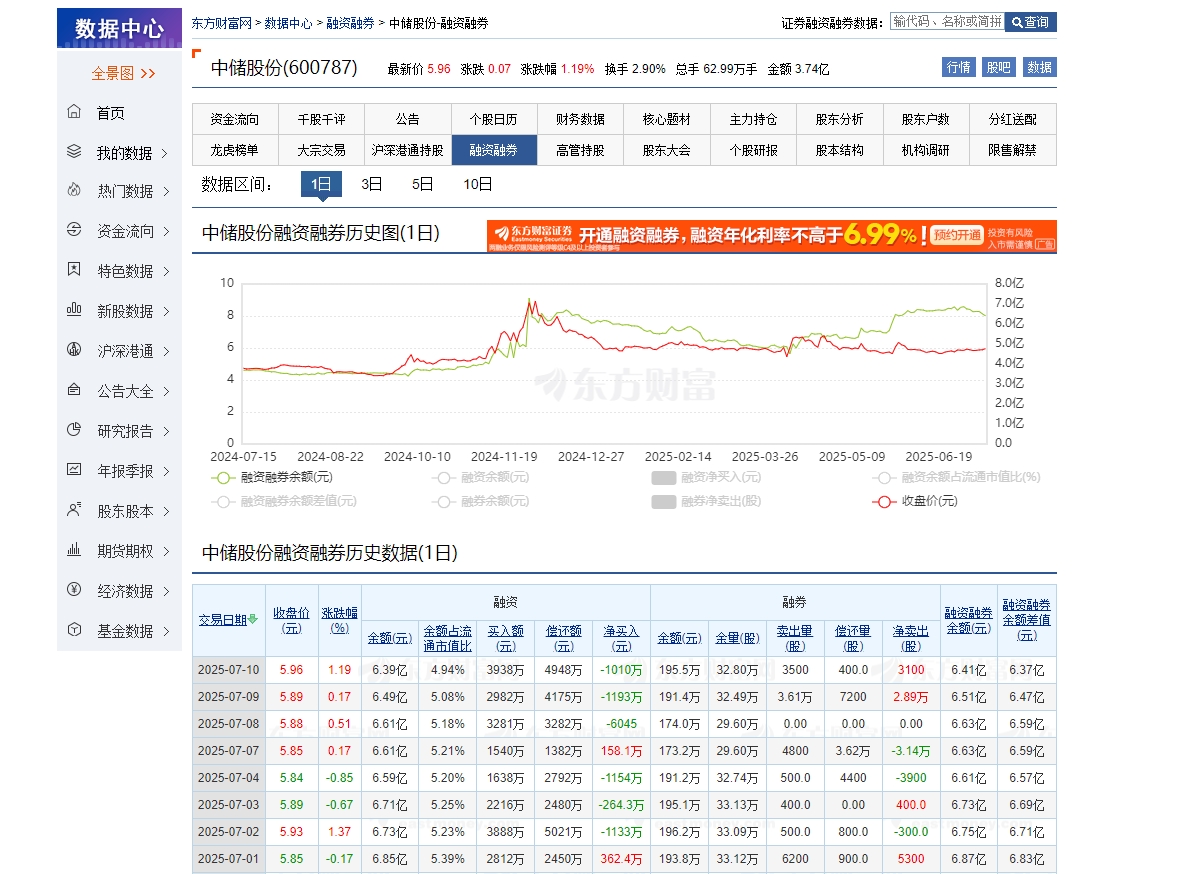
Task: Expand the 我的数据 sidebar chevron
Action: (x=165, y=153)
